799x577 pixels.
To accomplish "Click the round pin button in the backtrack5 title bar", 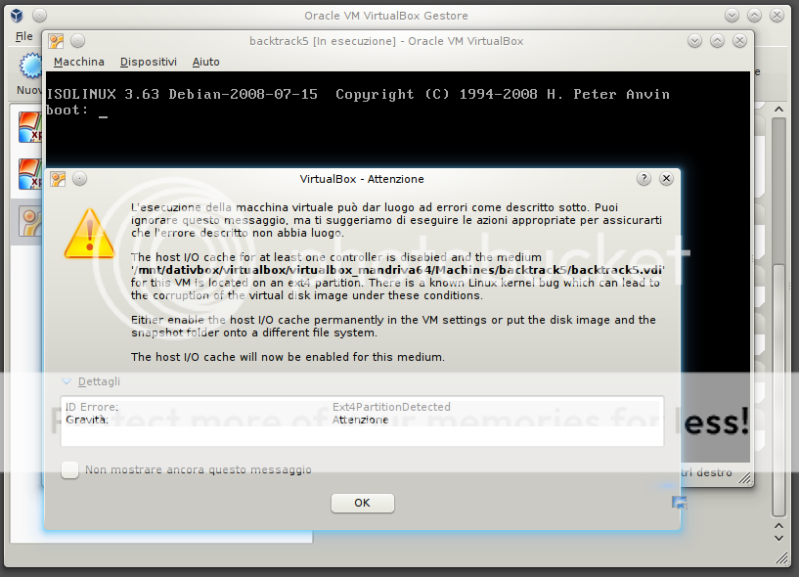I will coord(77,40).
